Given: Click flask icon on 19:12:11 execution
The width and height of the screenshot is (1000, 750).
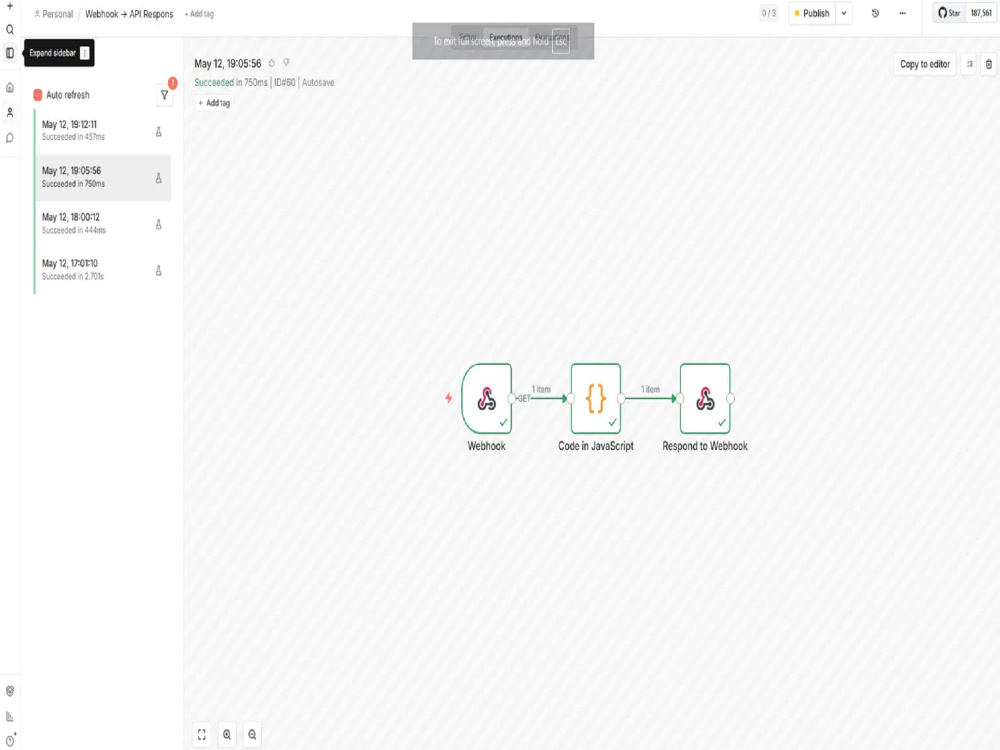Looking at the screenshot, I should coord(158,131).
